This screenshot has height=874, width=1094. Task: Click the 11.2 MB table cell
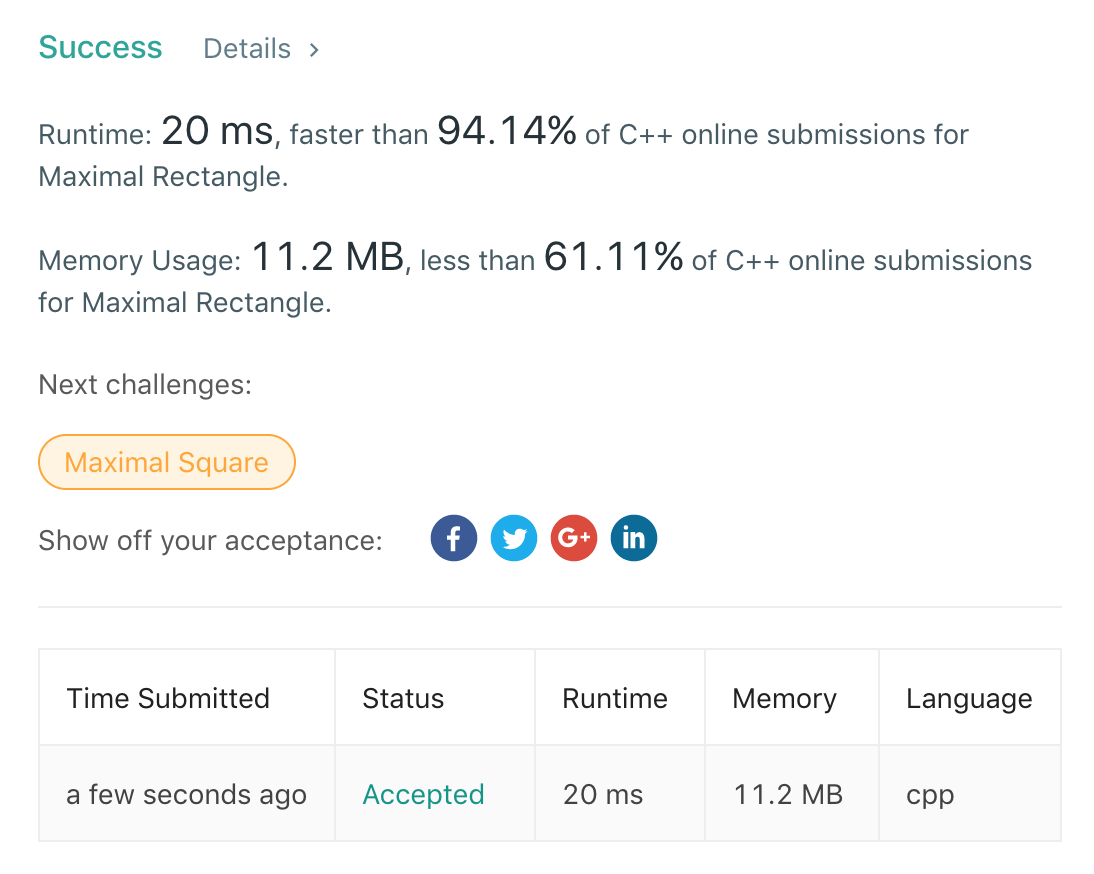tap(788, 794)
